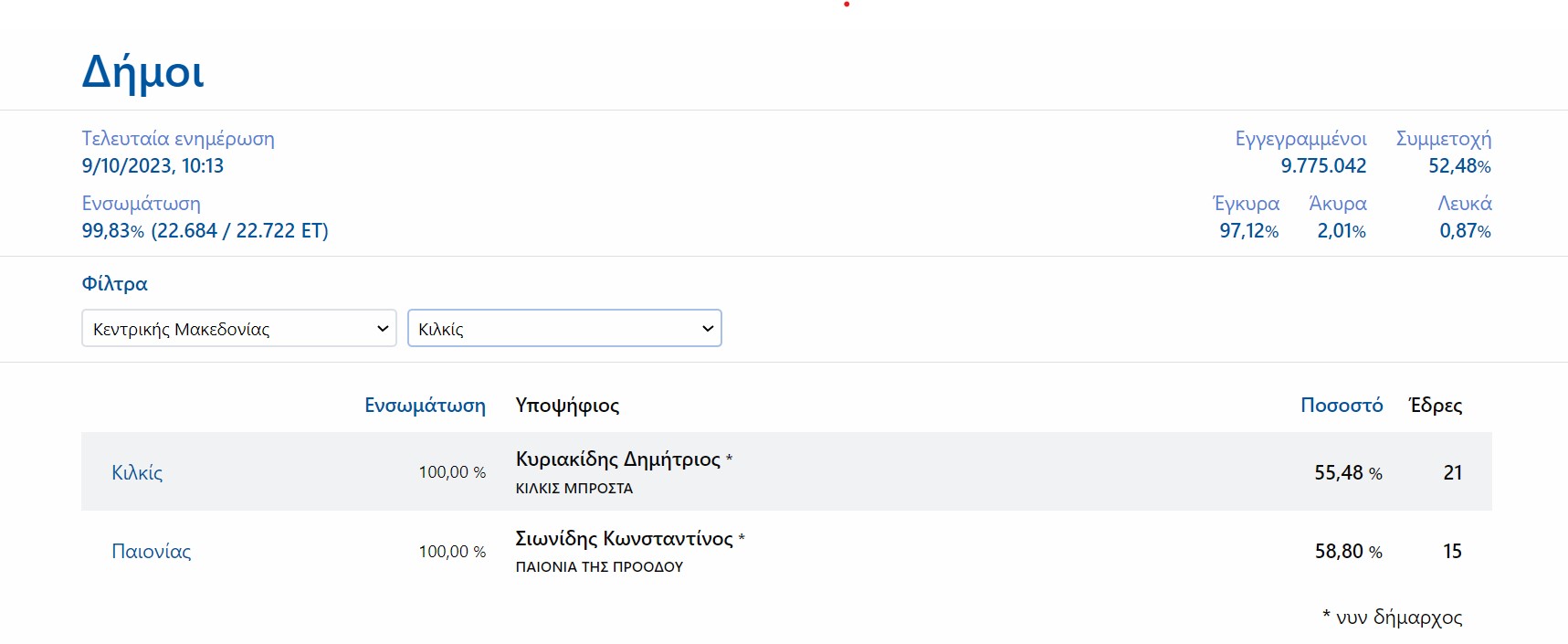
Task: Open the Κεντρικής Μακεδονίας region dropdown
Action: click(x=238, y=329)
